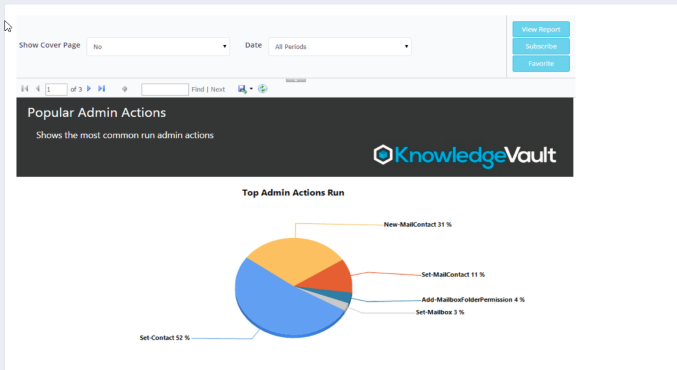Click the 'Set-Contact 52 %' label

click(165, 338)
